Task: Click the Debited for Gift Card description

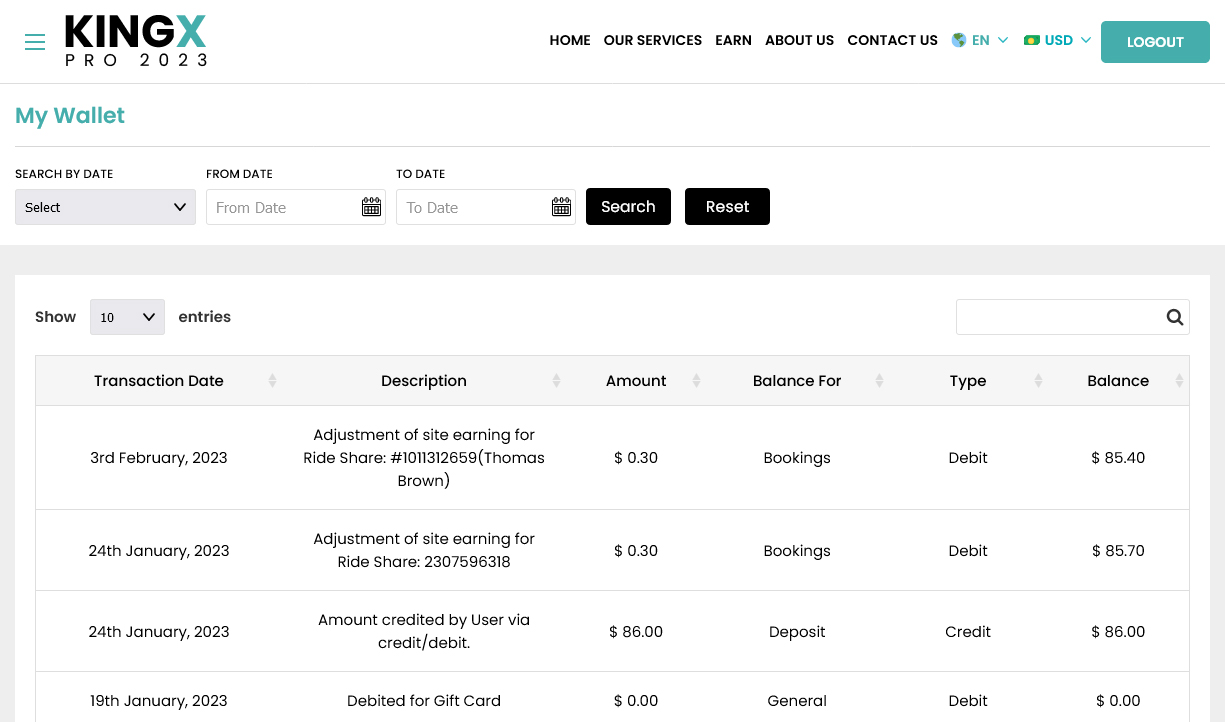Action: 424,701
